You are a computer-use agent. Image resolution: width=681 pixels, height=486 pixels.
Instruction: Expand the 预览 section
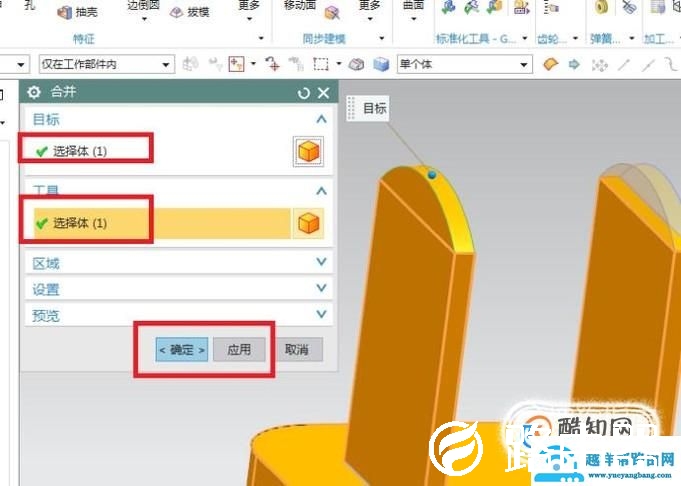pyautogui.click(x=321, y=315)
